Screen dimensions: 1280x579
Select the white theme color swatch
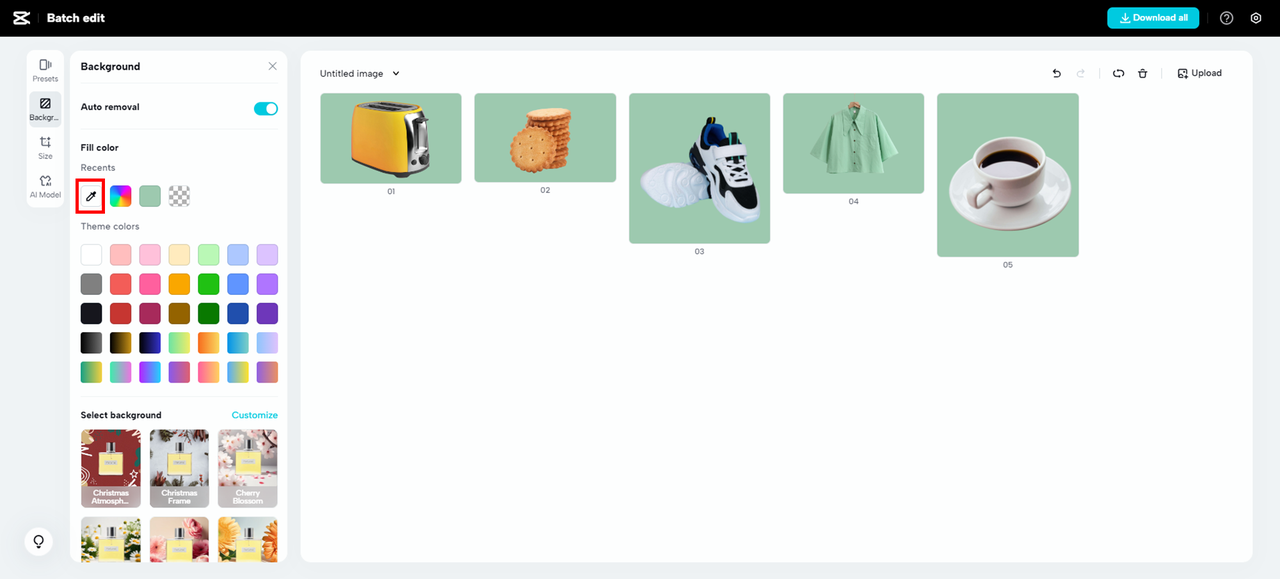[92, 255]
